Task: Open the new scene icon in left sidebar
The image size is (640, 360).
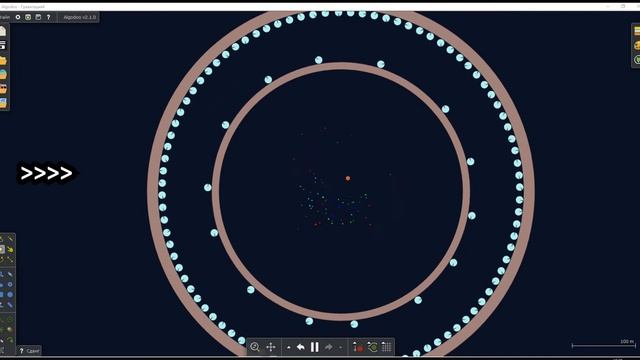Action: 3,31
